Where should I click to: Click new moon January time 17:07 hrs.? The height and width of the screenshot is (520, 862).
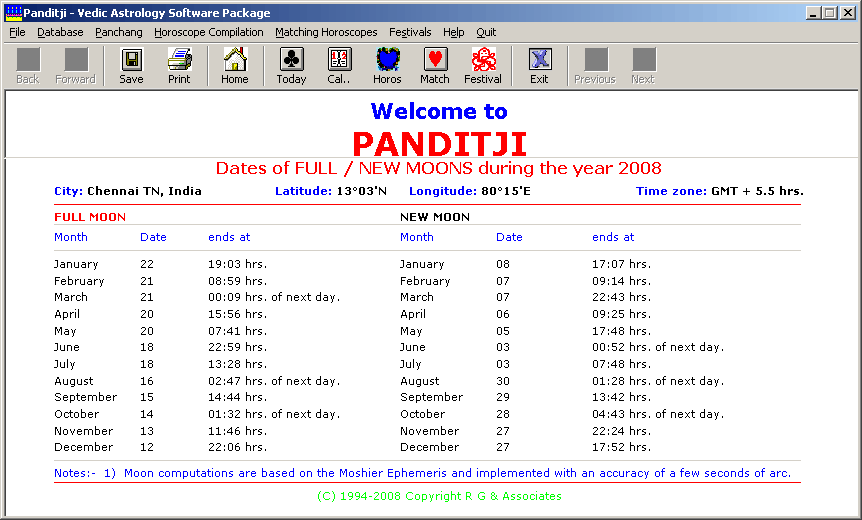(621, 264)
